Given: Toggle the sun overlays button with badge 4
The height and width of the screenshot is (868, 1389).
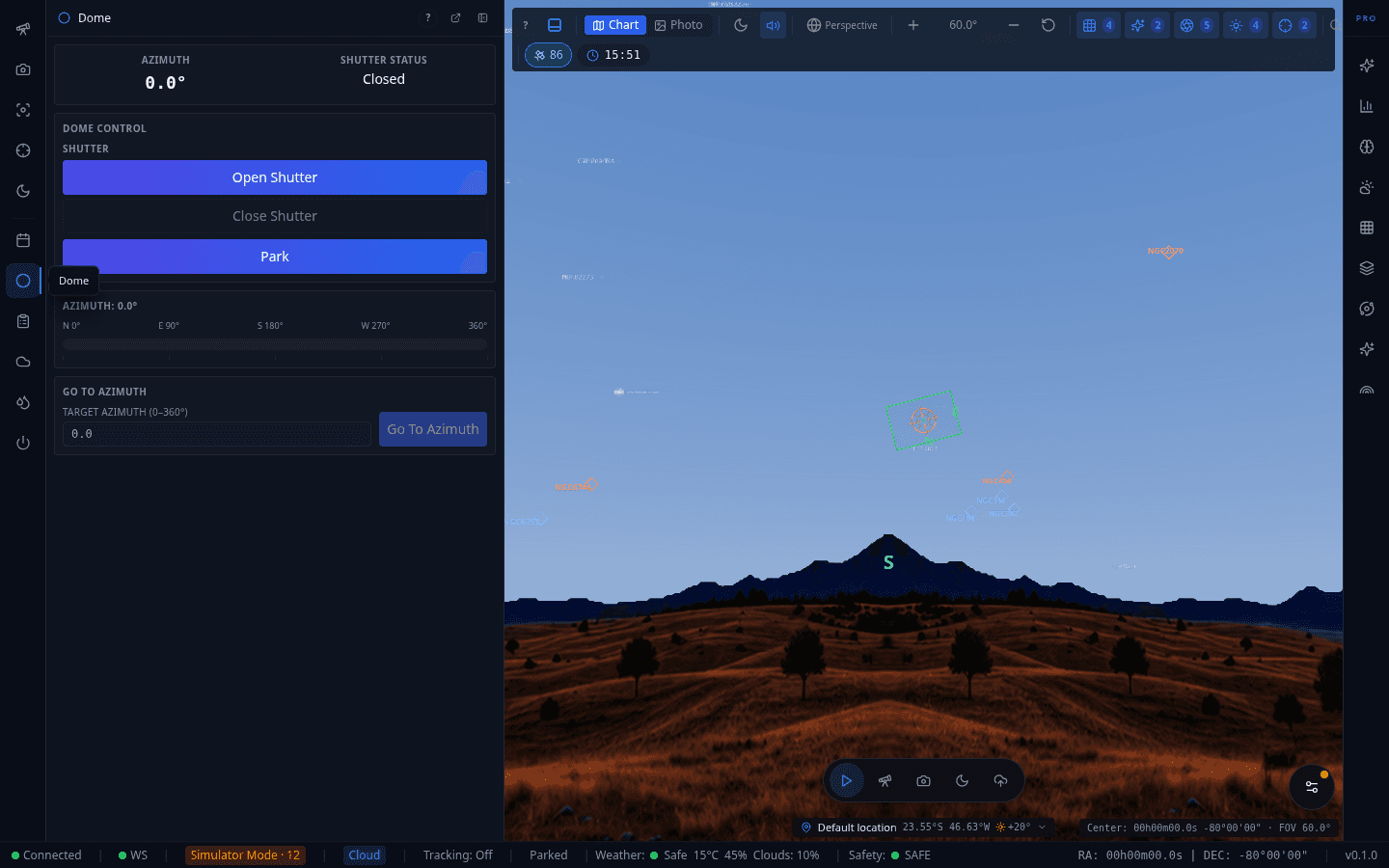Looking at the screenshot, I should click(x=1245, y=25).
